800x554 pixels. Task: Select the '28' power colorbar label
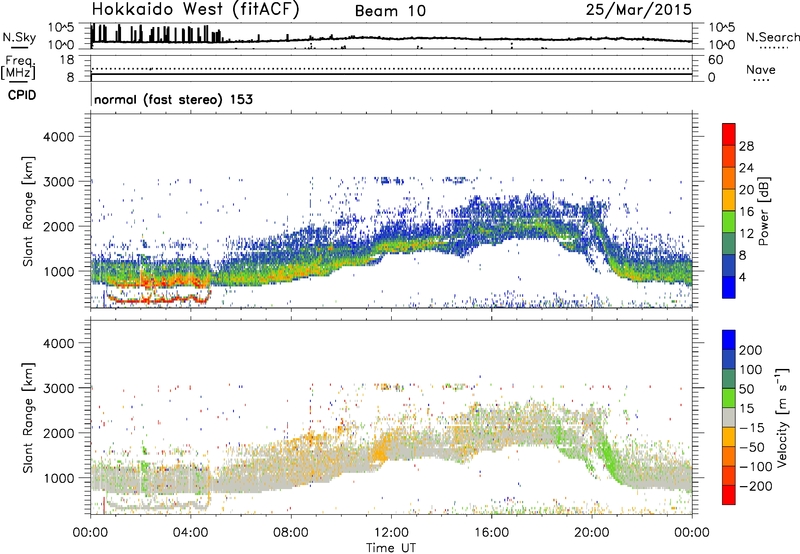[746, 146]
